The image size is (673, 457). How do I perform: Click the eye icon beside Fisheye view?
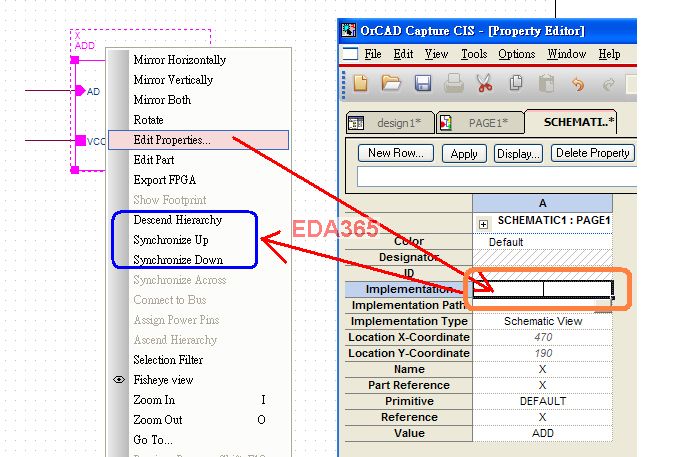(x=119, y=380)
